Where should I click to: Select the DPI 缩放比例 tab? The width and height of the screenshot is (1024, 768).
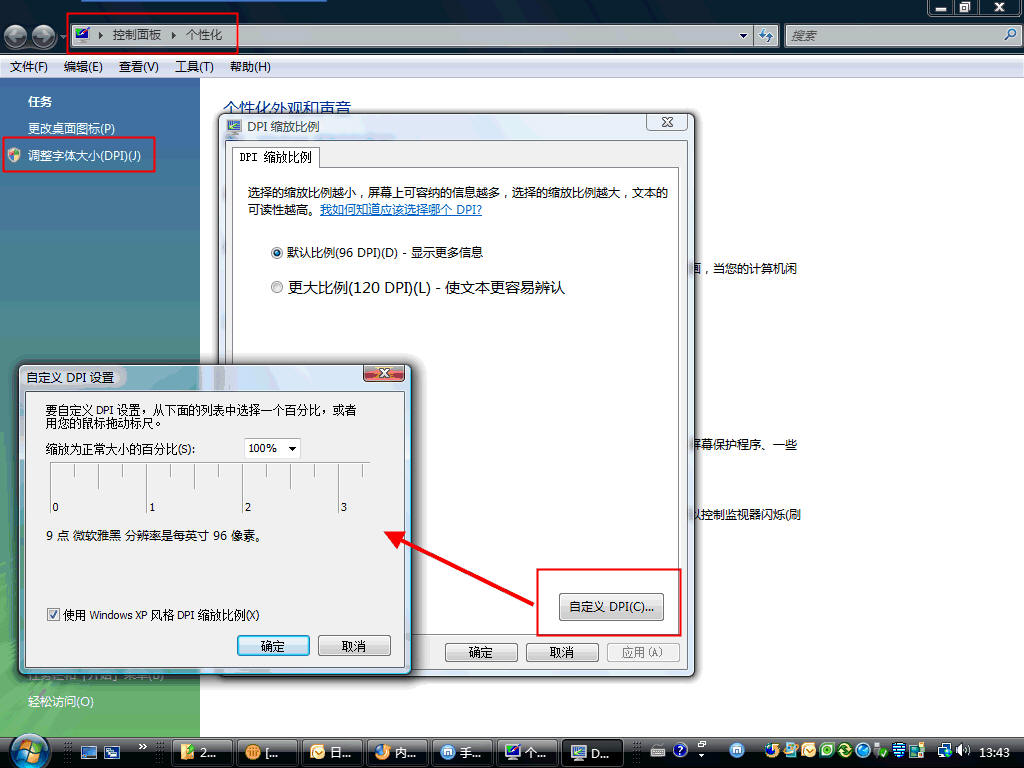(276, 157)
